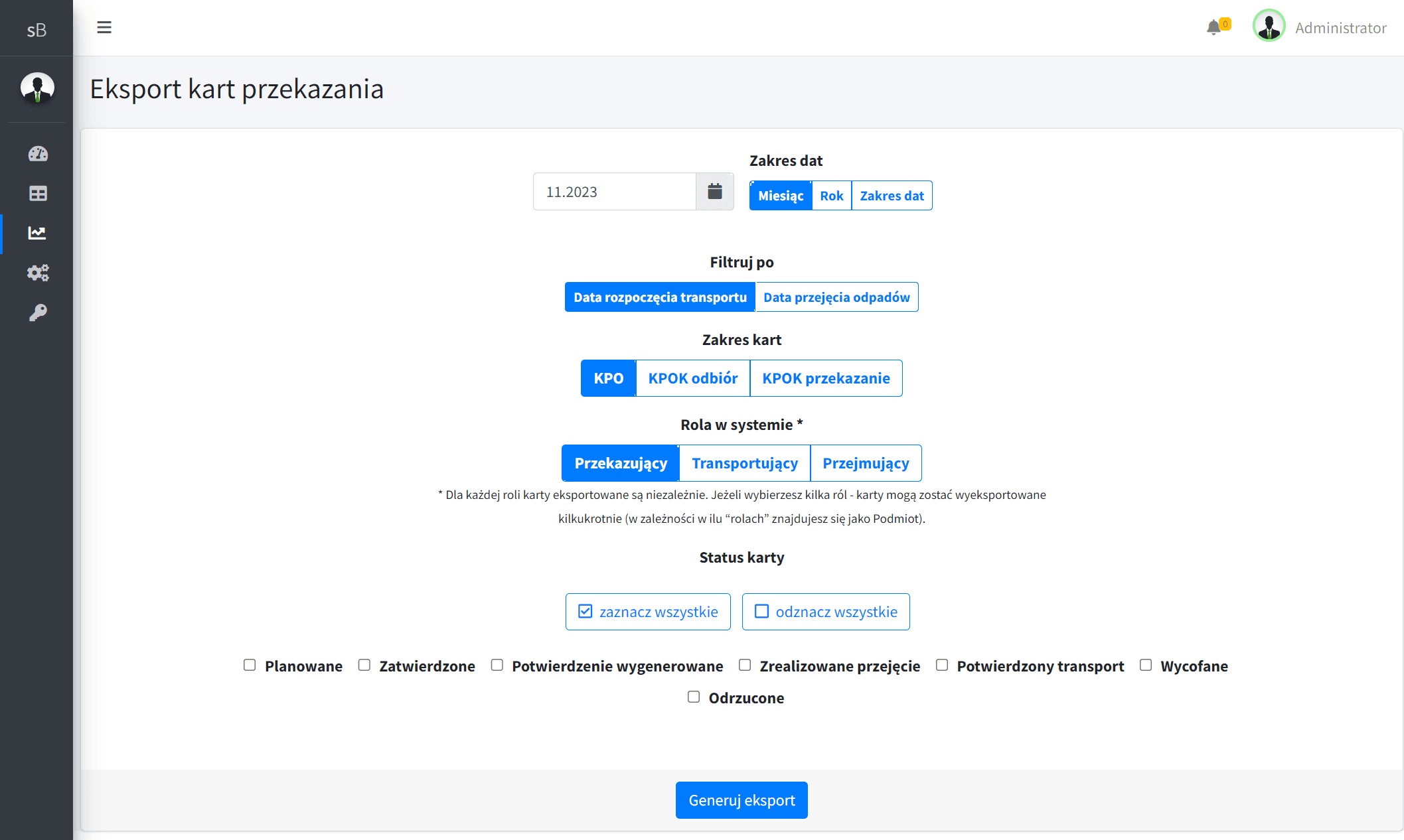The height and width of the screenshot is (840, 1404).
Task: Check the Planowane status checkbox
Action: tap(250, 665)
